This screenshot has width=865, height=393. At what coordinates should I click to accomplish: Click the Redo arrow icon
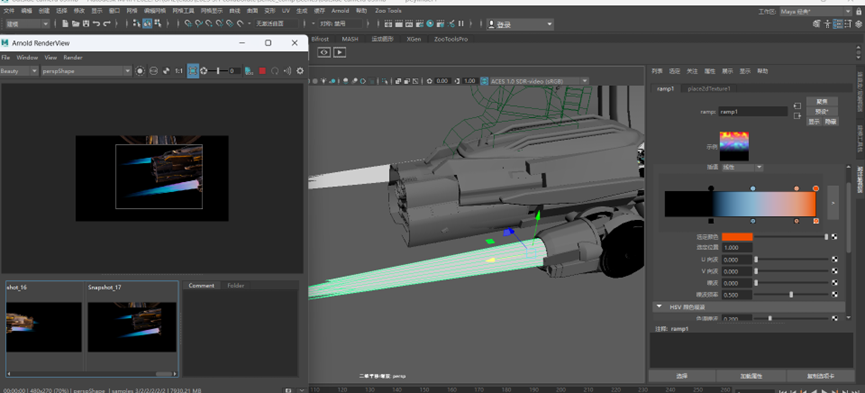click(x=107, y=24)
